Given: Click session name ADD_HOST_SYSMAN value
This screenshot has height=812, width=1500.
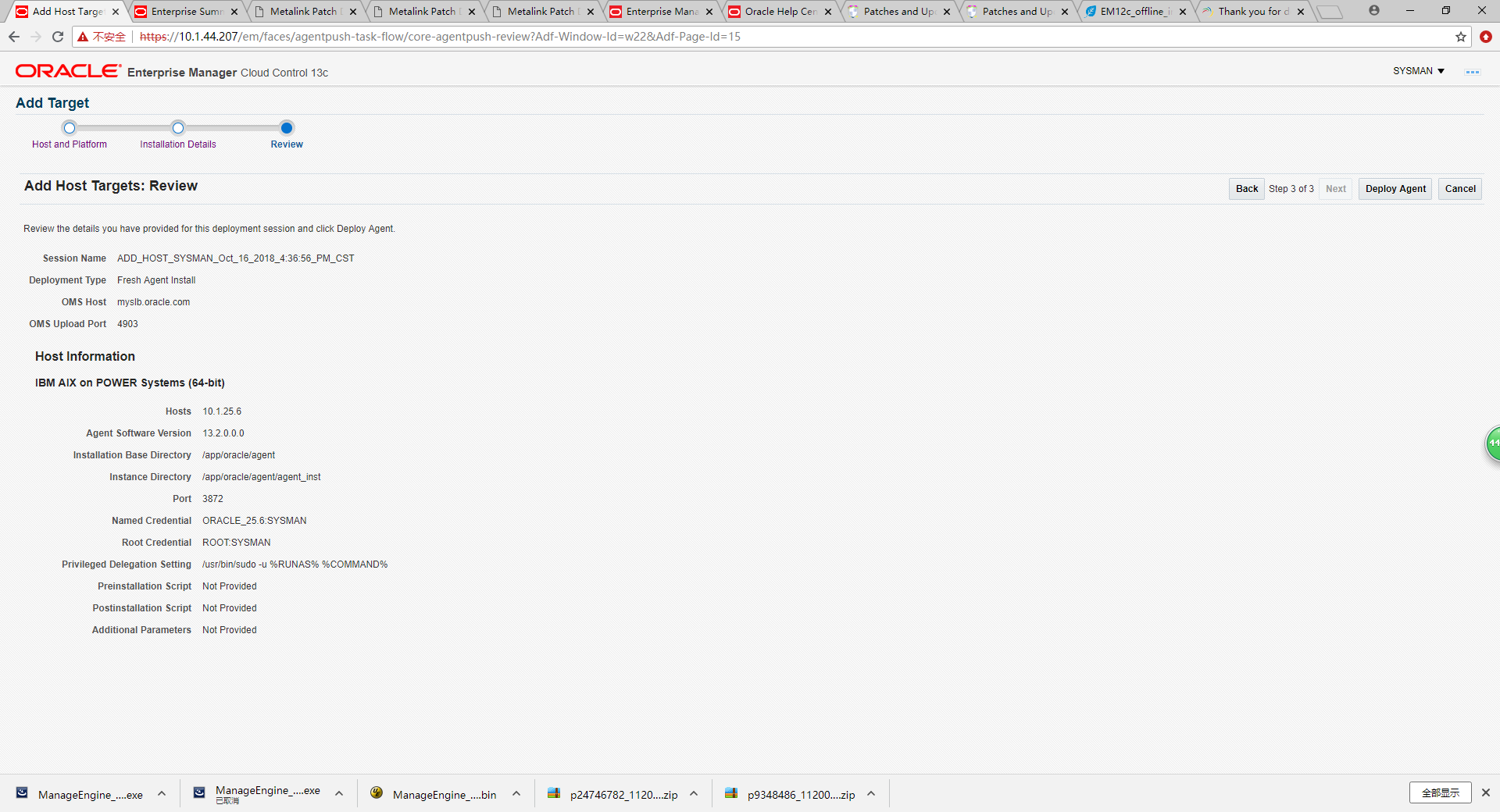Looking at the screenshot, I should click(236, 258).
